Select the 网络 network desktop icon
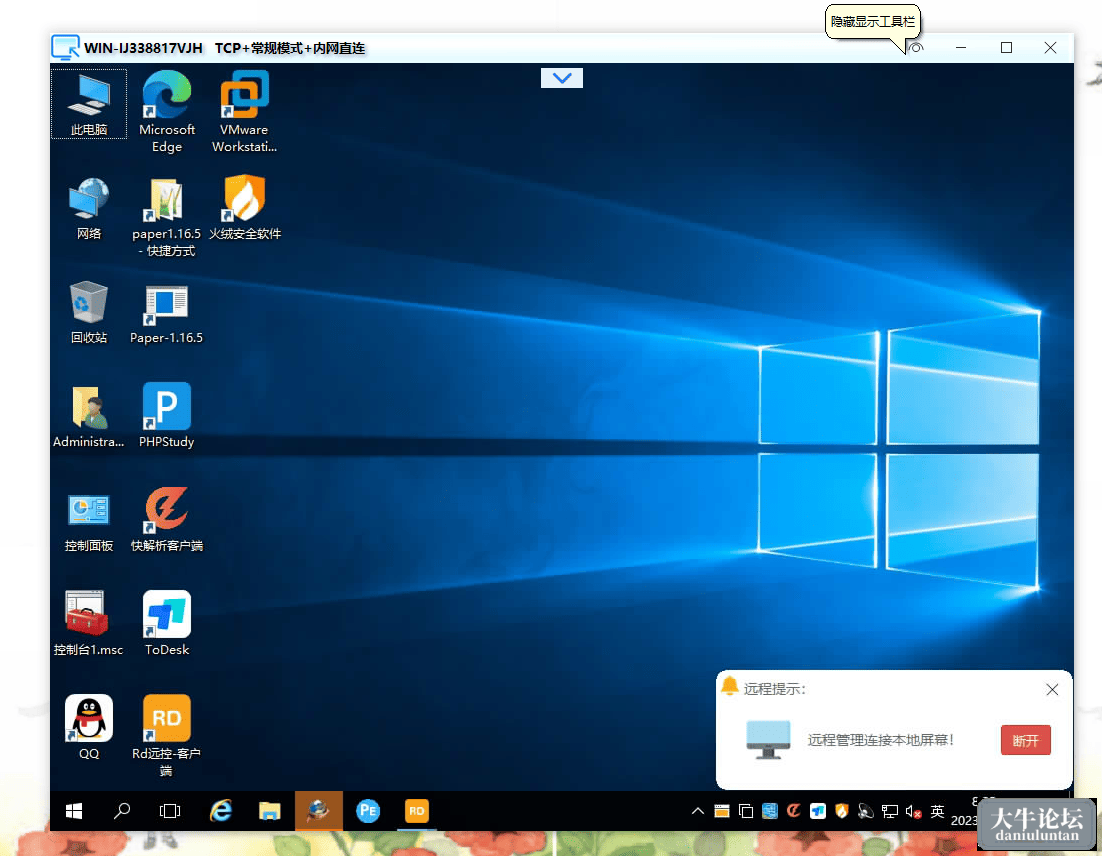Screen dimensions: 1102x856 click(89, 209)
